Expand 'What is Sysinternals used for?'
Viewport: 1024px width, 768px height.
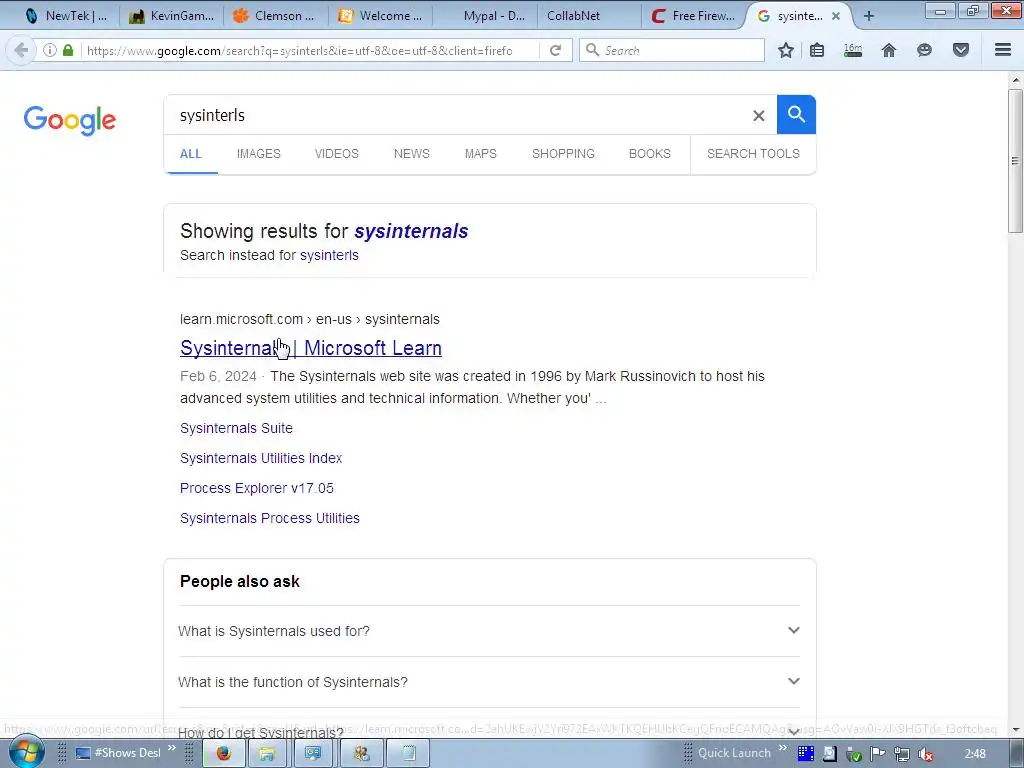click(x=489, y=631)
